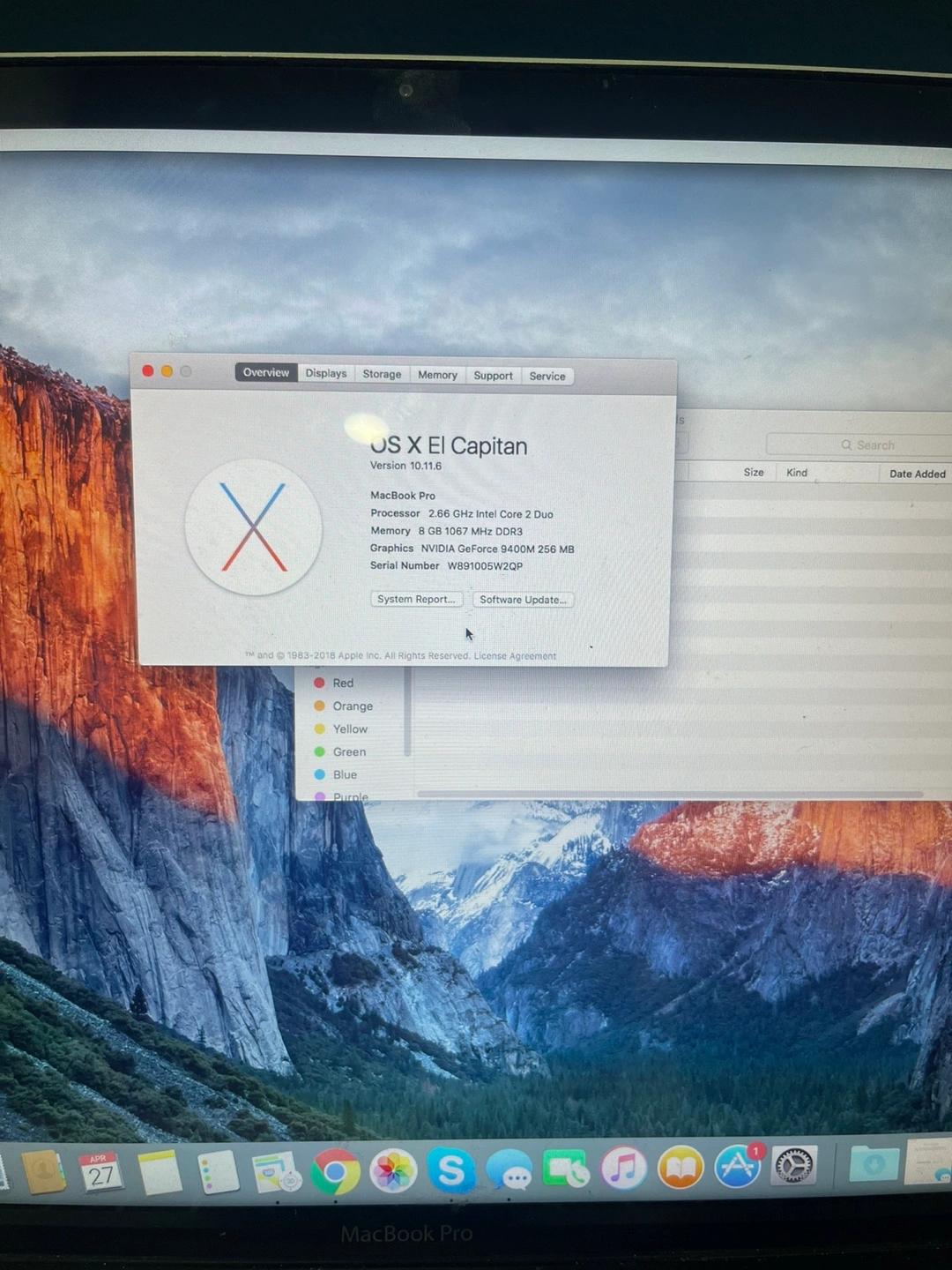Select the Memory tab
952x1270 pixels.
[437, 375]
